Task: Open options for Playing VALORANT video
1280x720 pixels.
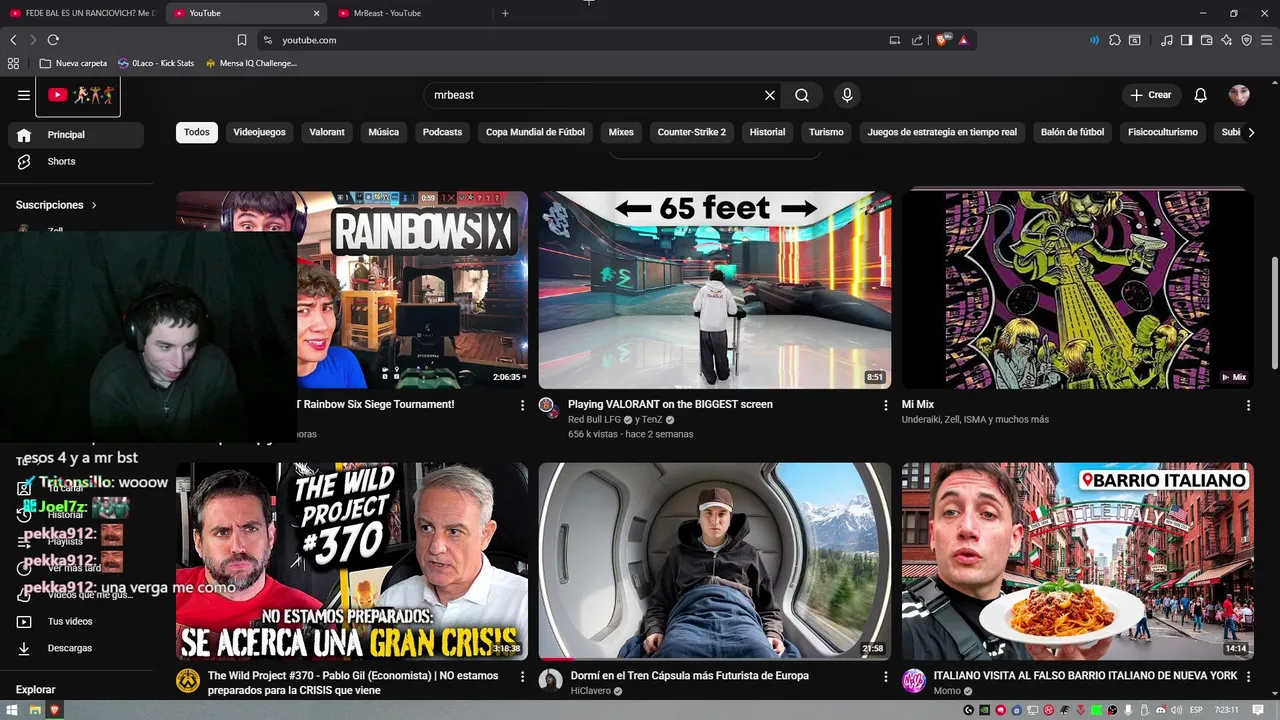Action: pos(885,405)
